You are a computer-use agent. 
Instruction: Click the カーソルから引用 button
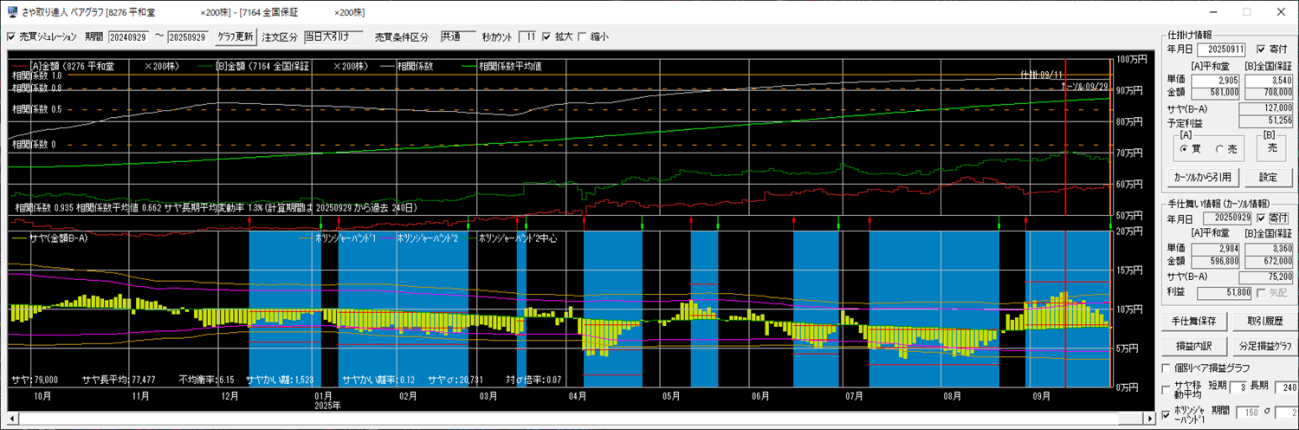click(1204, 177)
